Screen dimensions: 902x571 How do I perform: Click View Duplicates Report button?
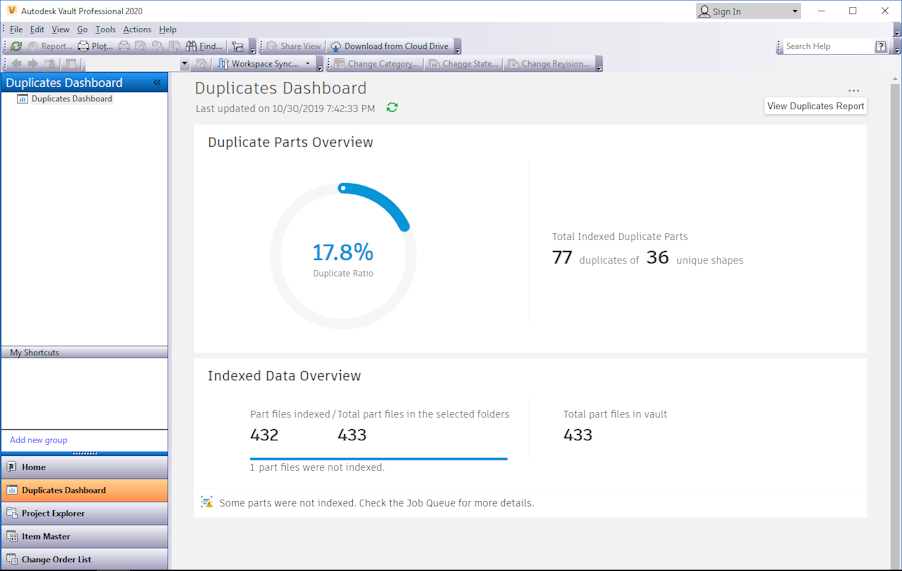(x=815, y=106)
